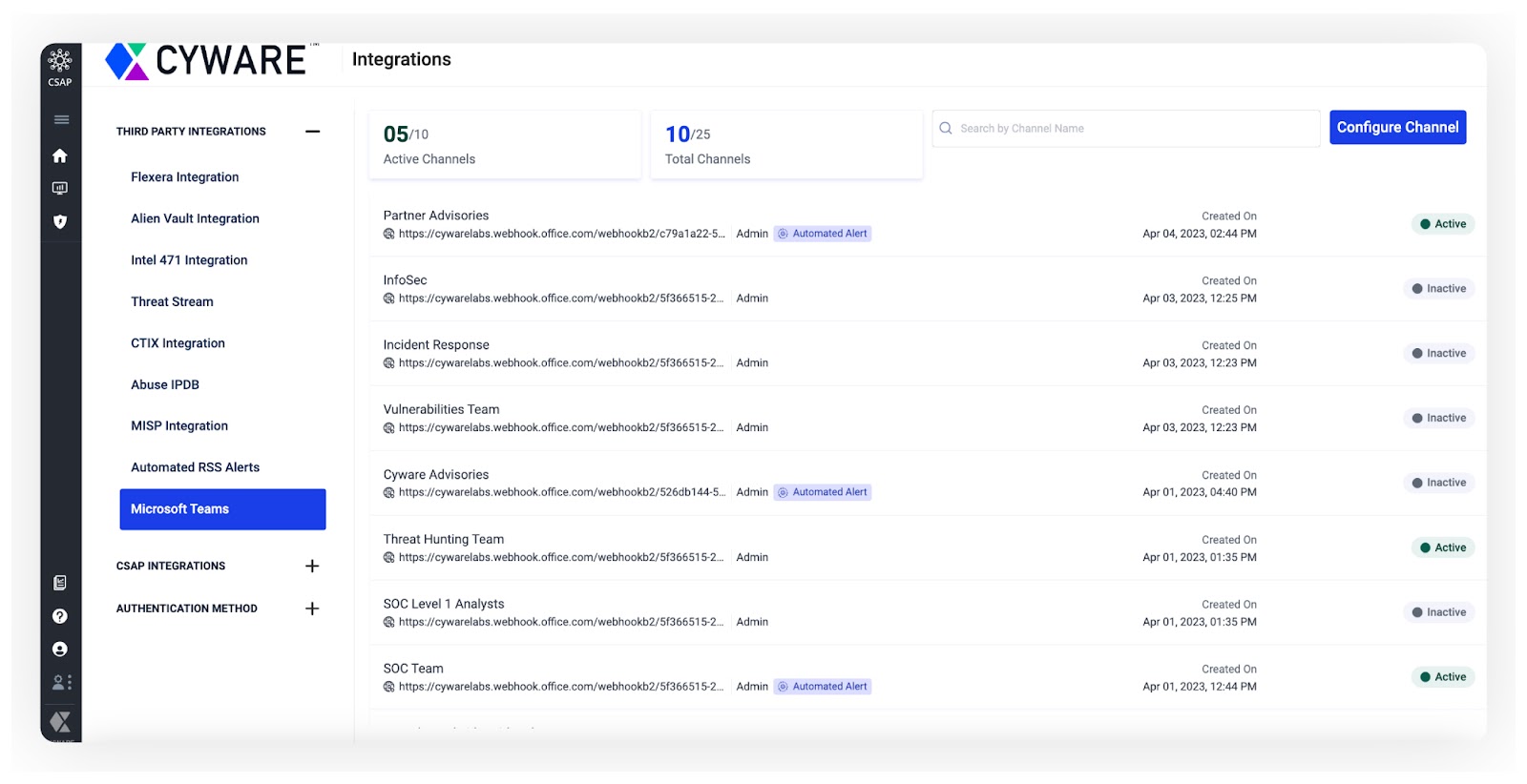Click the Total Channels count card
This screenshot has width=1527, height=784.
pos(786,144)
